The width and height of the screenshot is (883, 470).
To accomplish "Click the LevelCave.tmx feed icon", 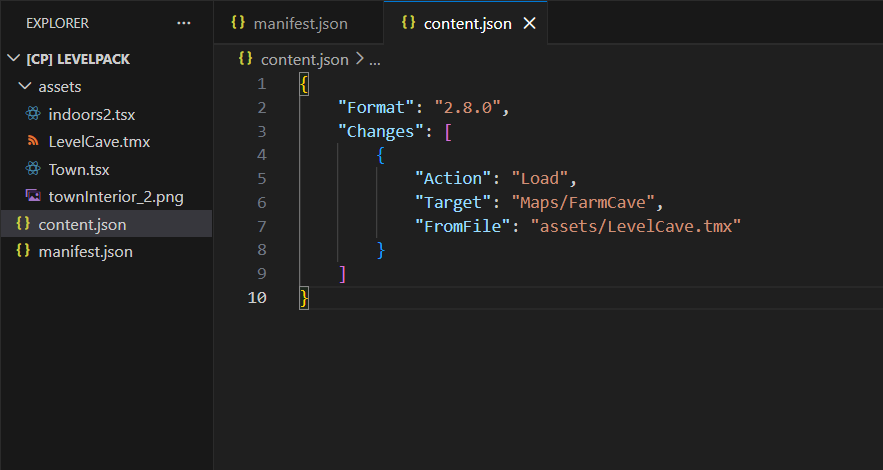I will pos(33,142).
